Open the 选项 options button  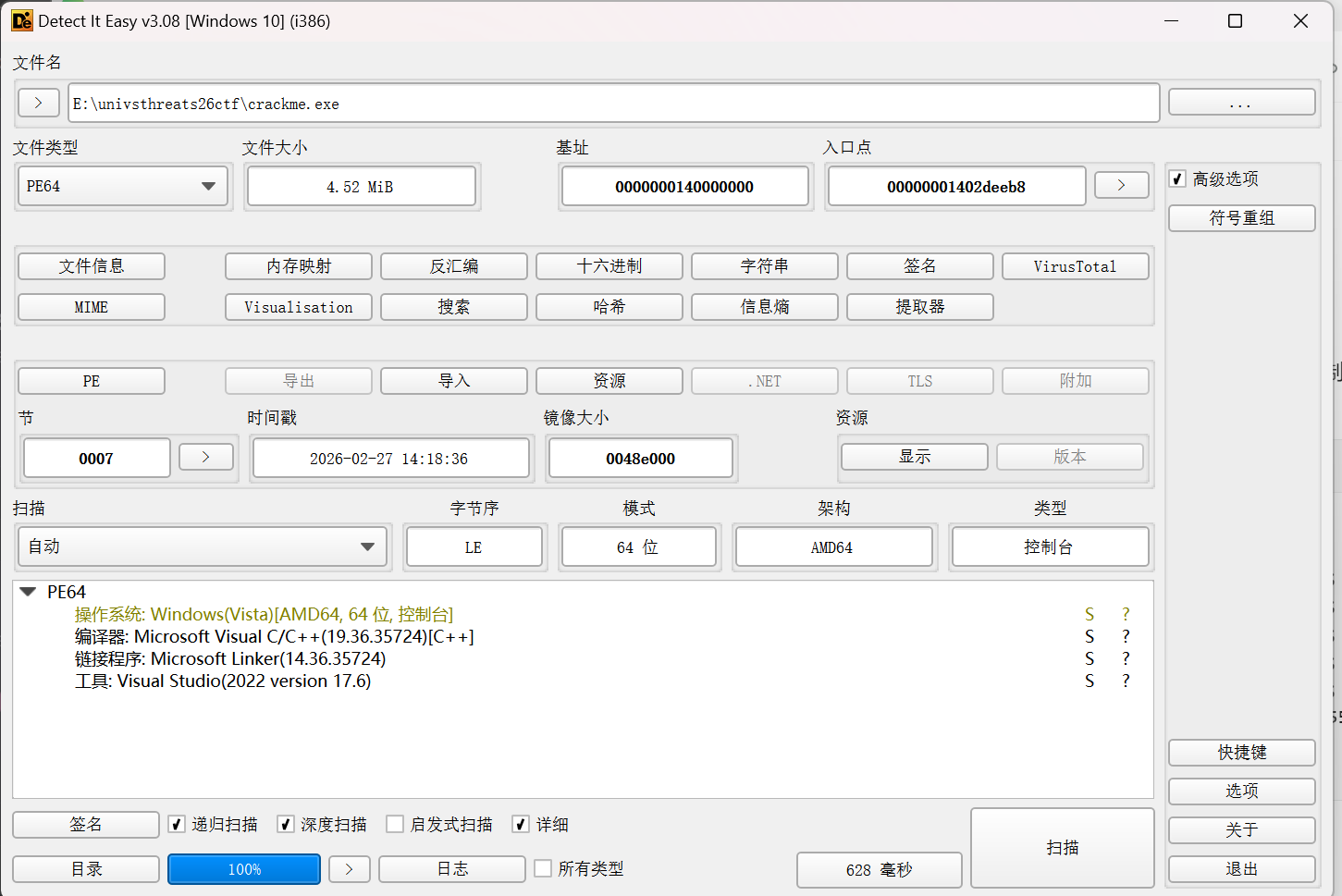point(1242,792)
